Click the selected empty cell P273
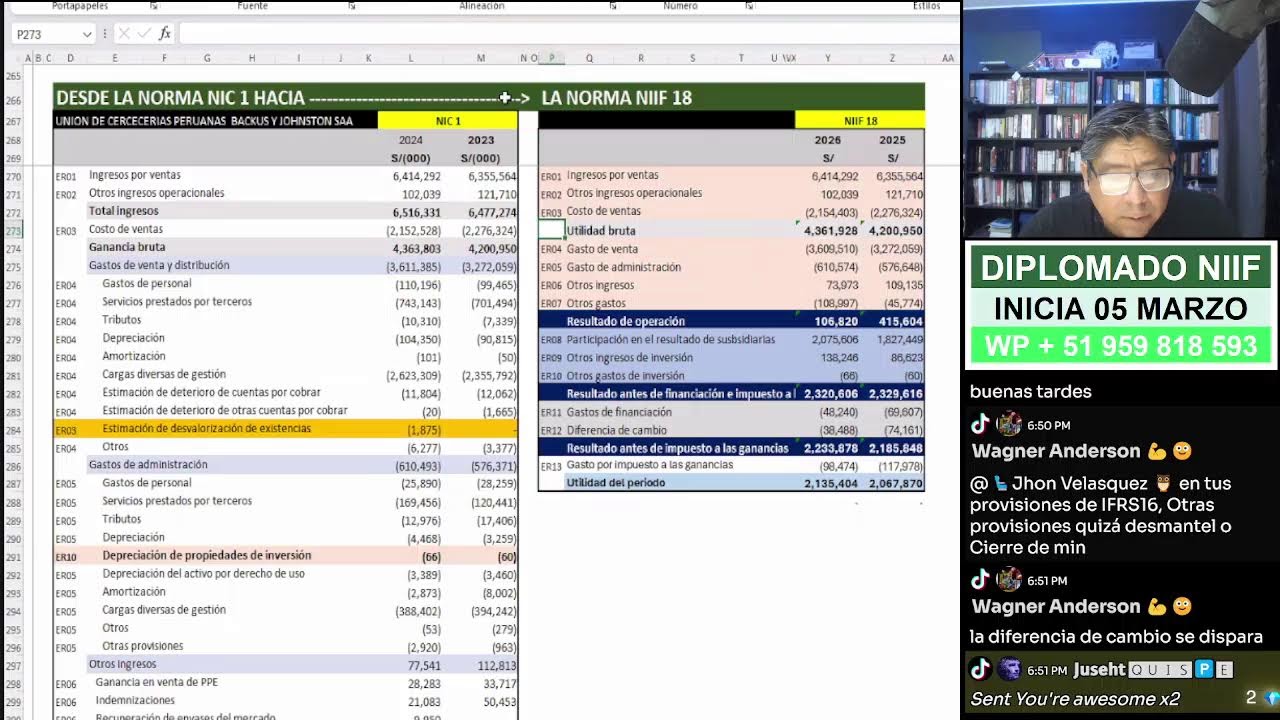Image resolution: width=1280 pixels, height=720 pixels. pos(552,231)
